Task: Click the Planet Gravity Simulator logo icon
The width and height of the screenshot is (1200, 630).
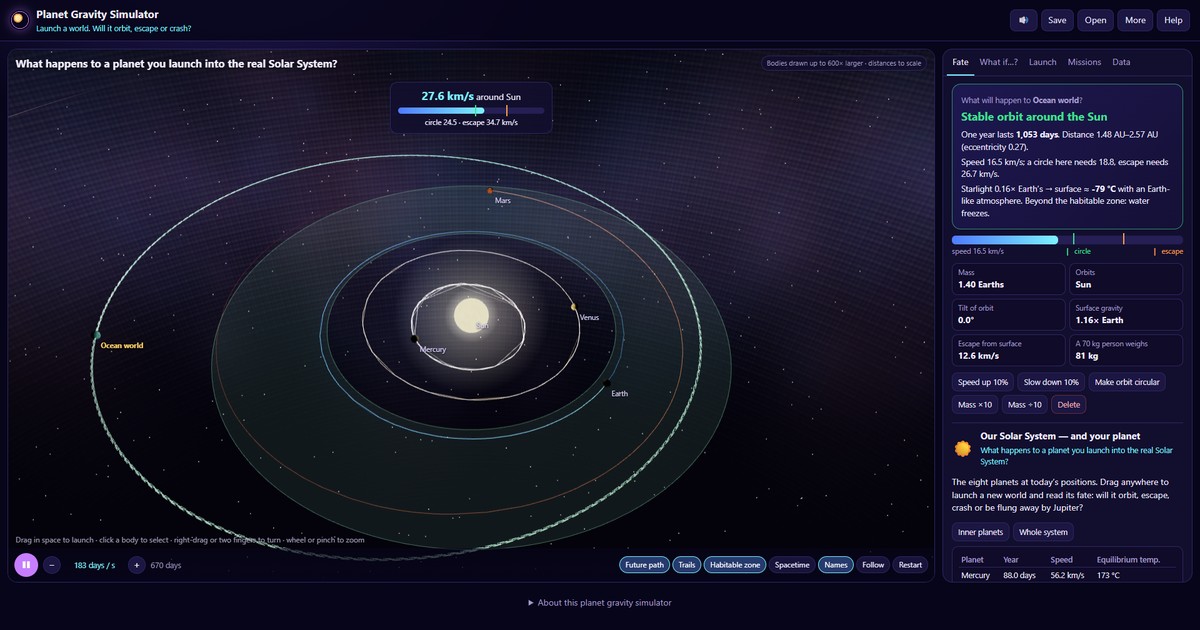Action: 18,20
